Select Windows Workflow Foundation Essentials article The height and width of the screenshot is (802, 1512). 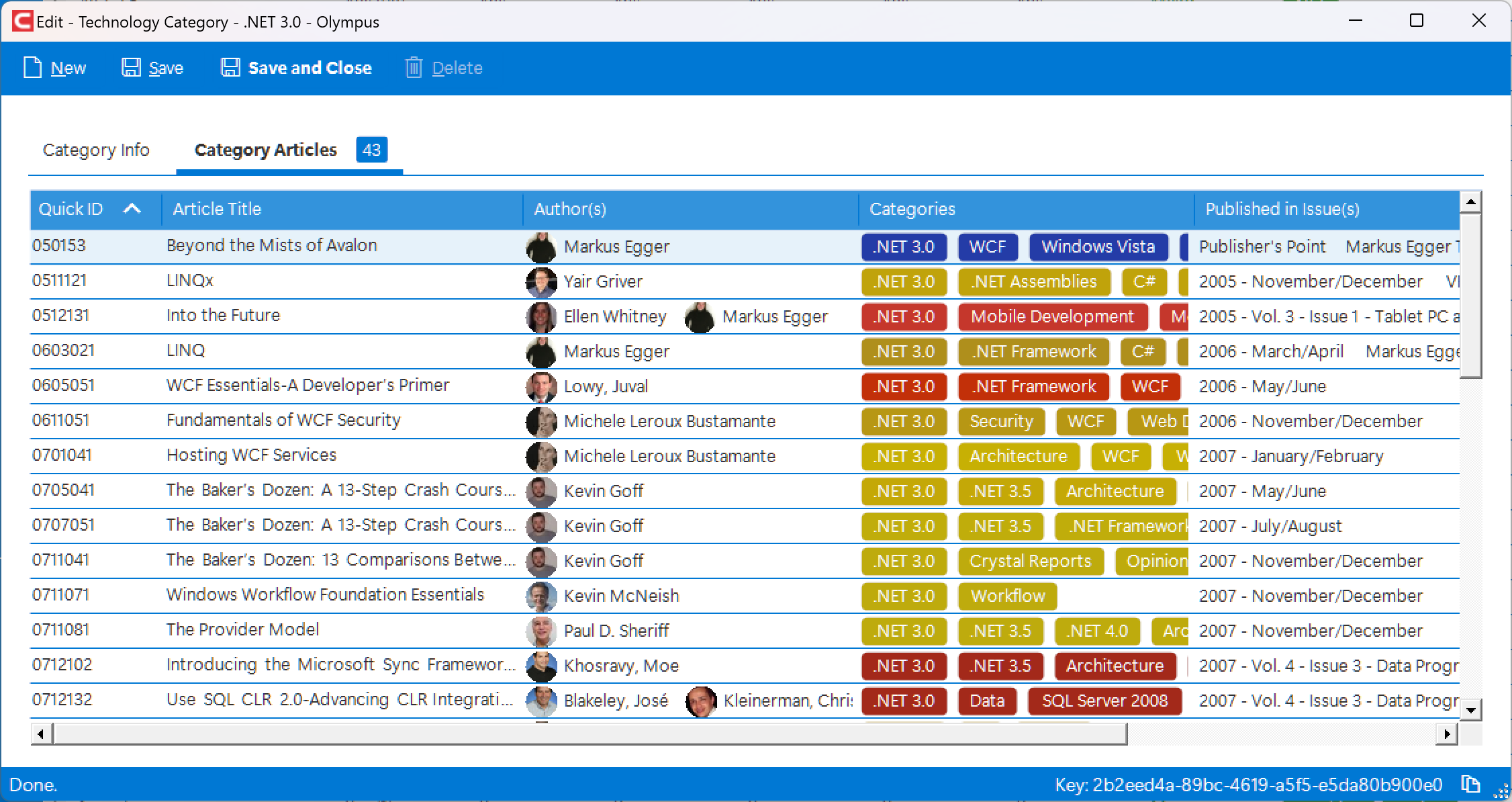(325, 594)
